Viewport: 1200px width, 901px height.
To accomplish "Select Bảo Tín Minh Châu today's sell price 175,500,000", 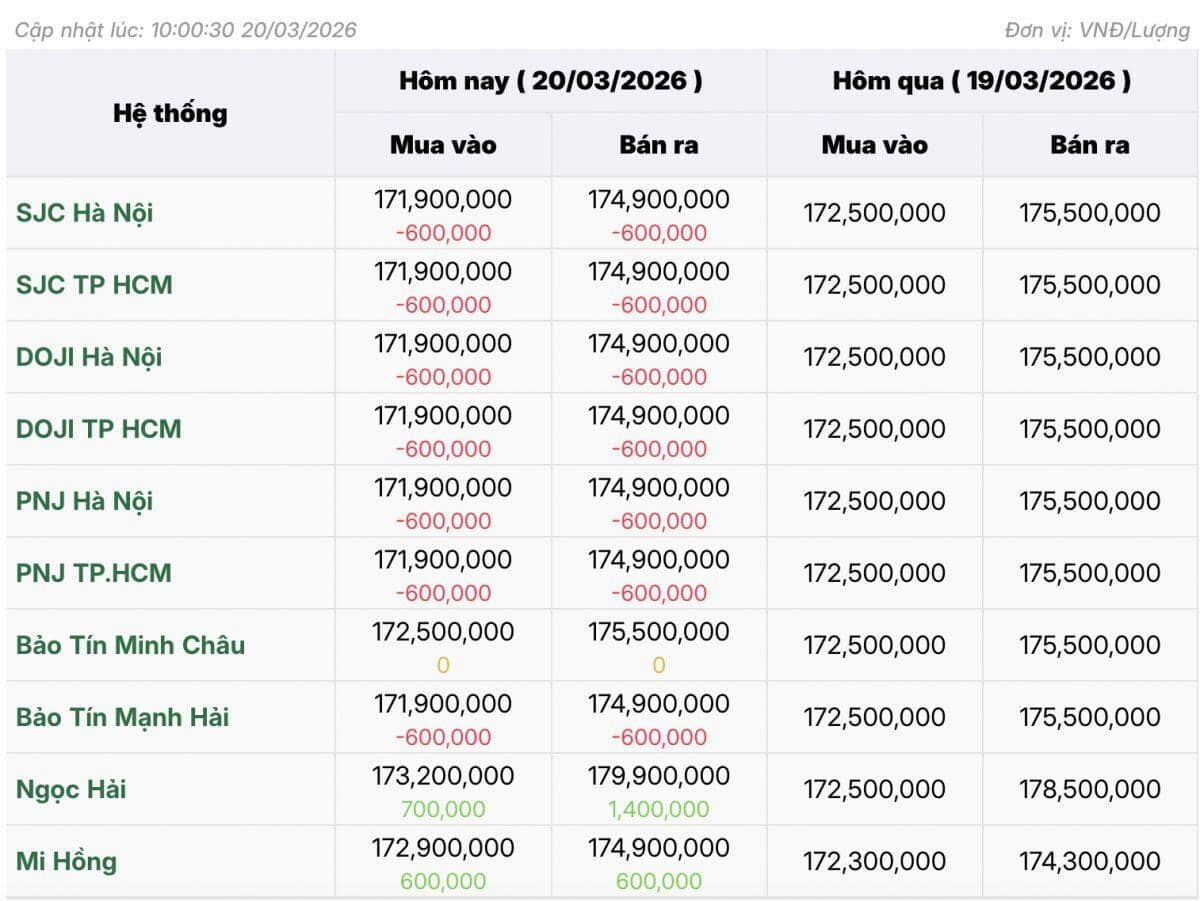I will tap(659, 632).
